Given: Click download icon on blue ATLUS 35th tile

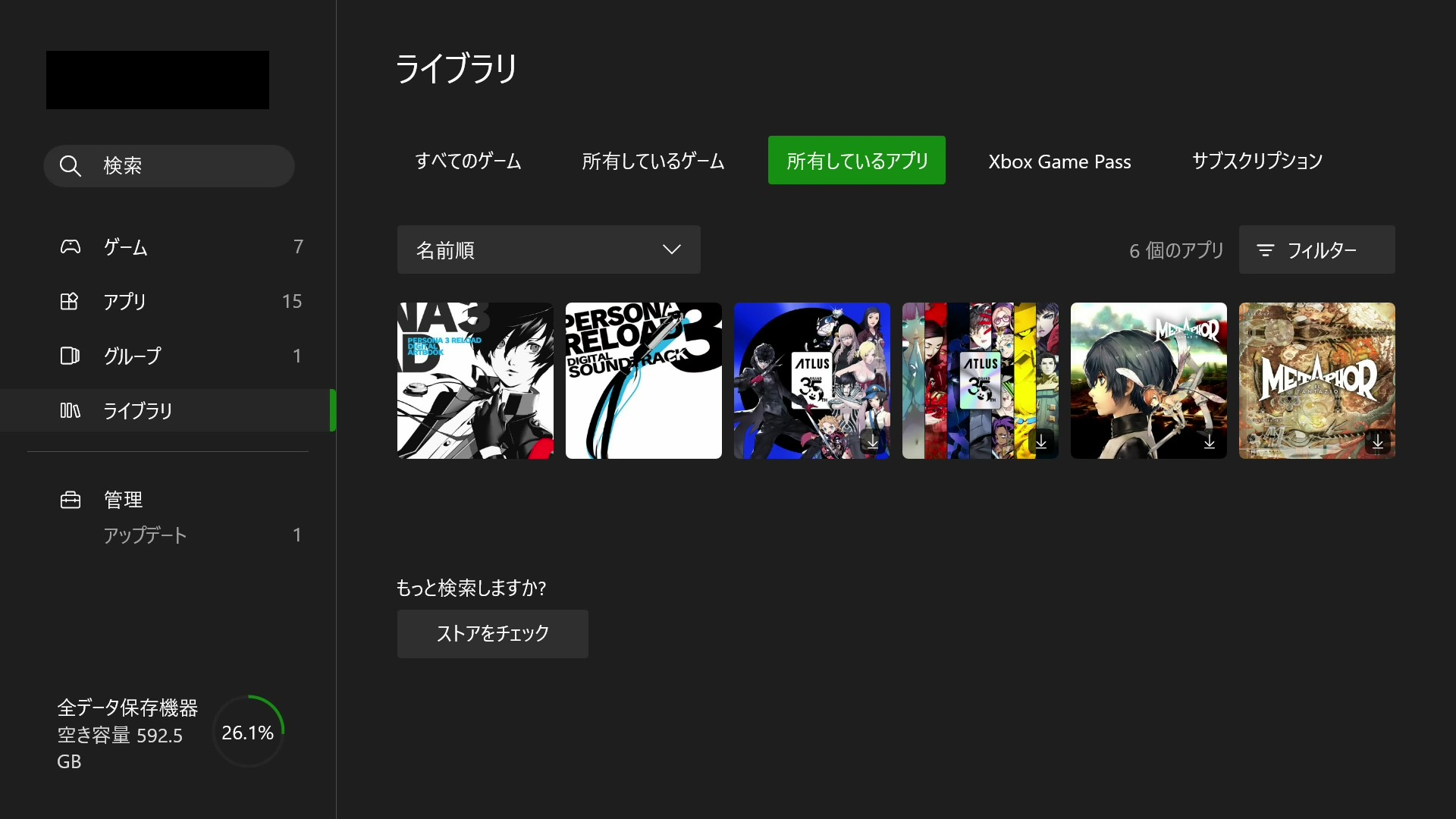Looking at the screenshot, I should pos(873,441).
